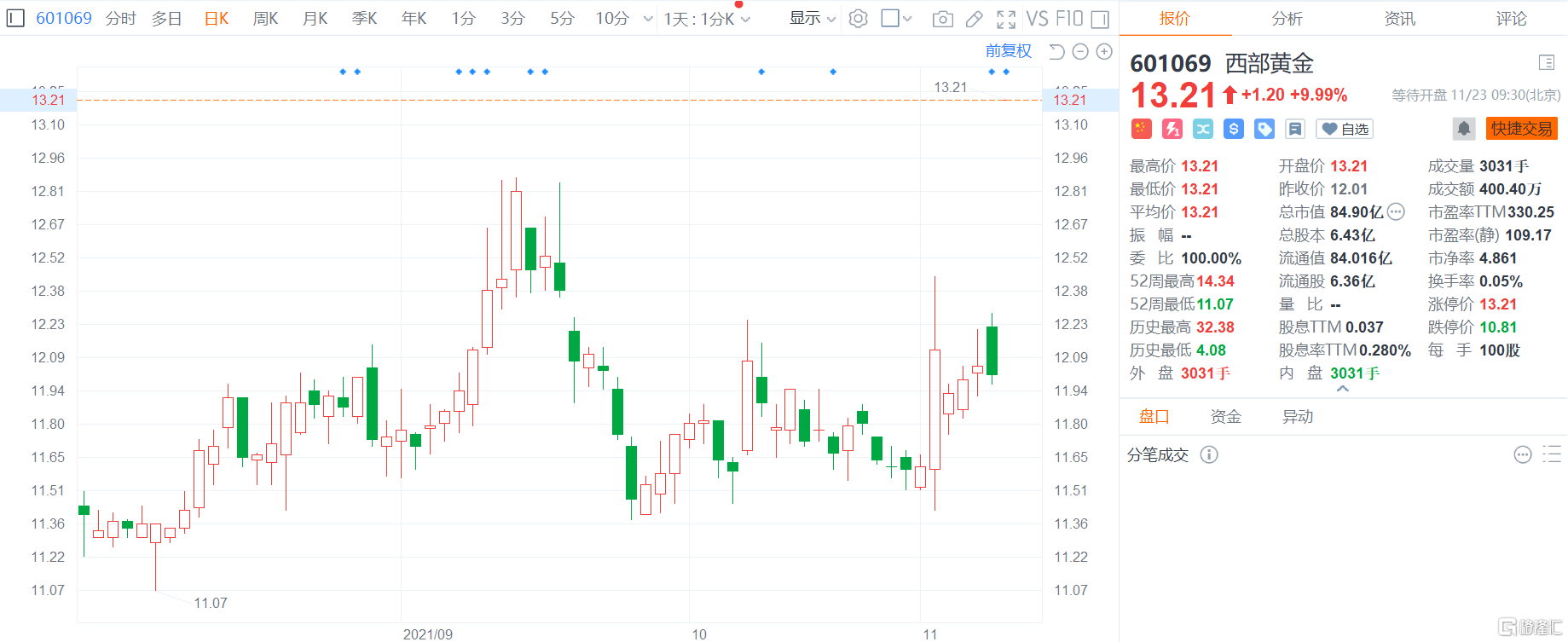Switch to 异动 unusual activity tab
The image size is (1568, 642).
click(x=1298, y=416)
